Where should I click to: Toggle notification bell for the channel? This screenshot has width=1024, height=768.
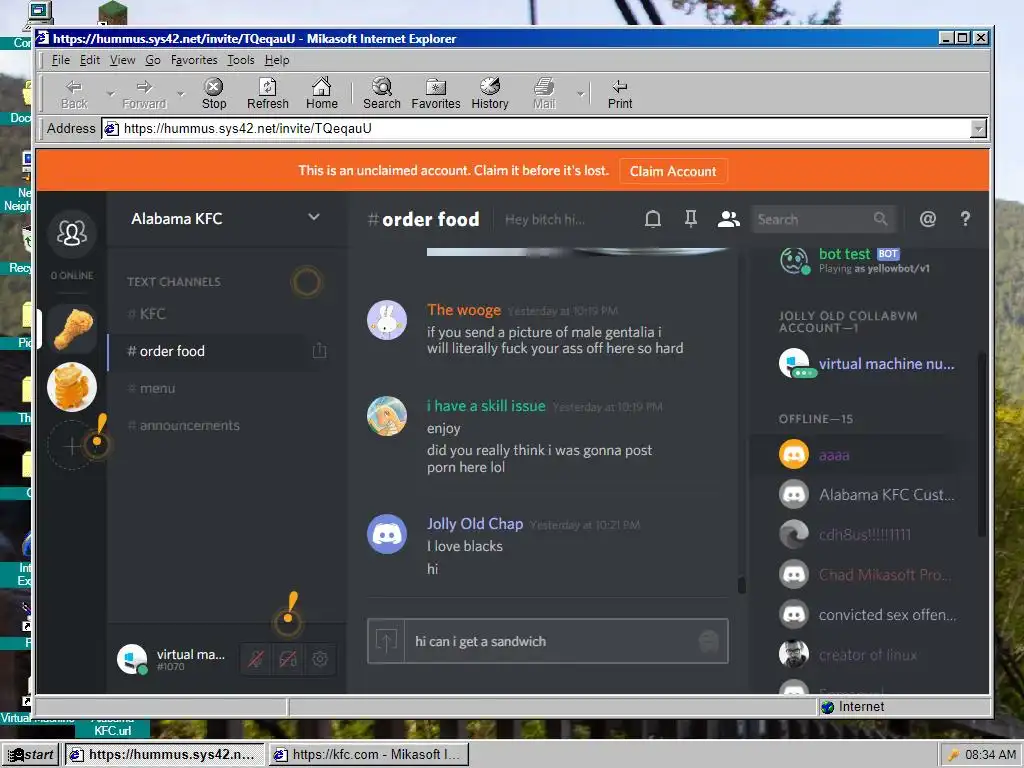coord(652,219)
